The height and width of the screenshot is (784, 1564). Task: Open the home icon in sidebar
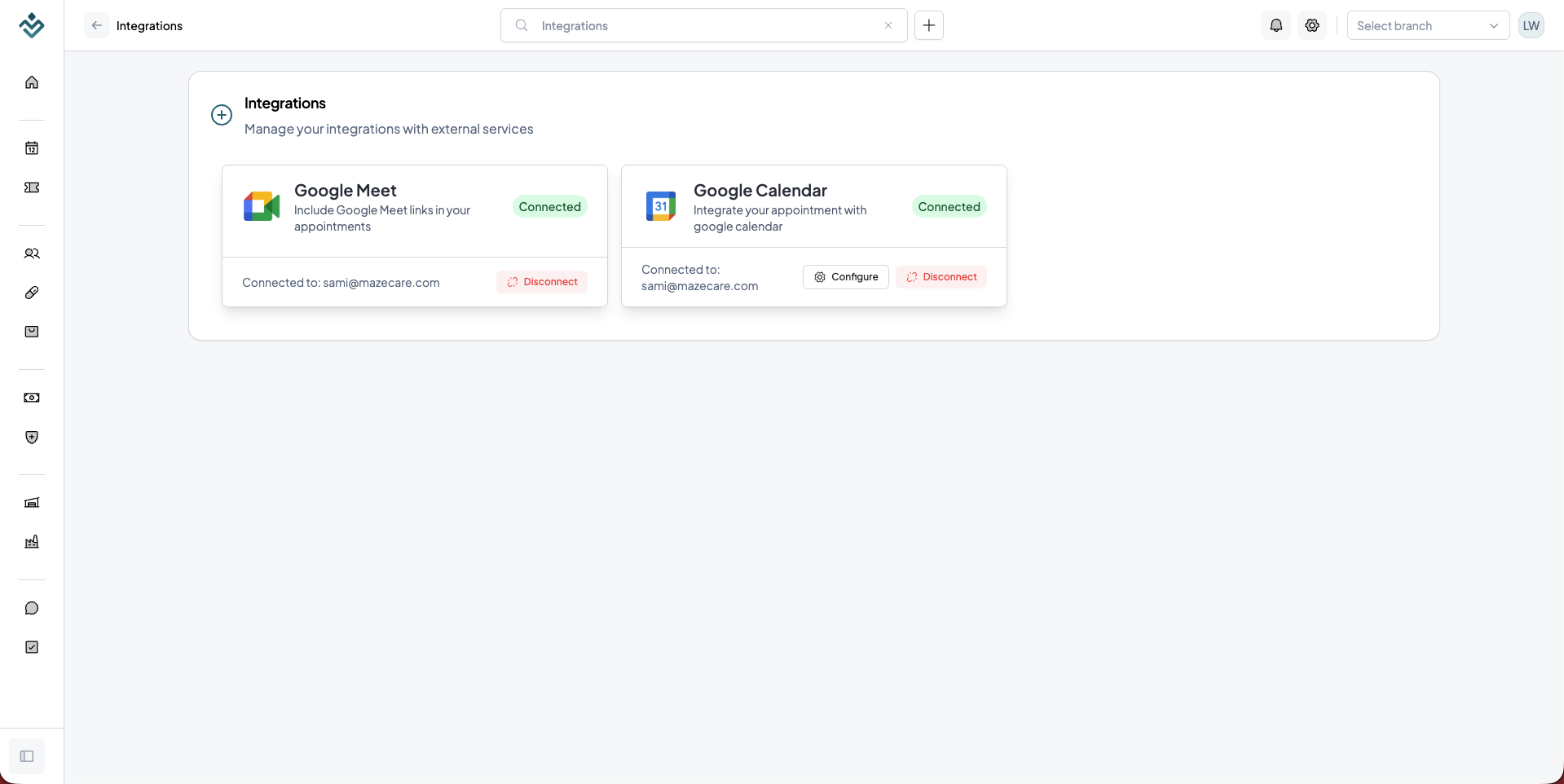[32, 82]
